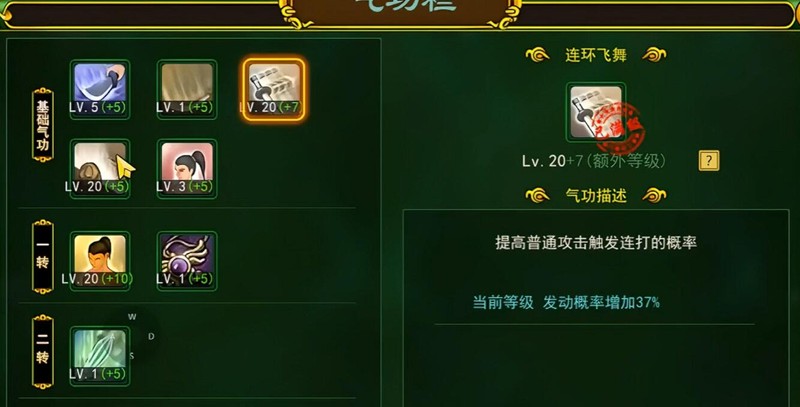The width and height of the screenshot is (800, 407).
Task: Choose the green feather 二转 skill
Action: pyautogui.click(x=99, y=355)
